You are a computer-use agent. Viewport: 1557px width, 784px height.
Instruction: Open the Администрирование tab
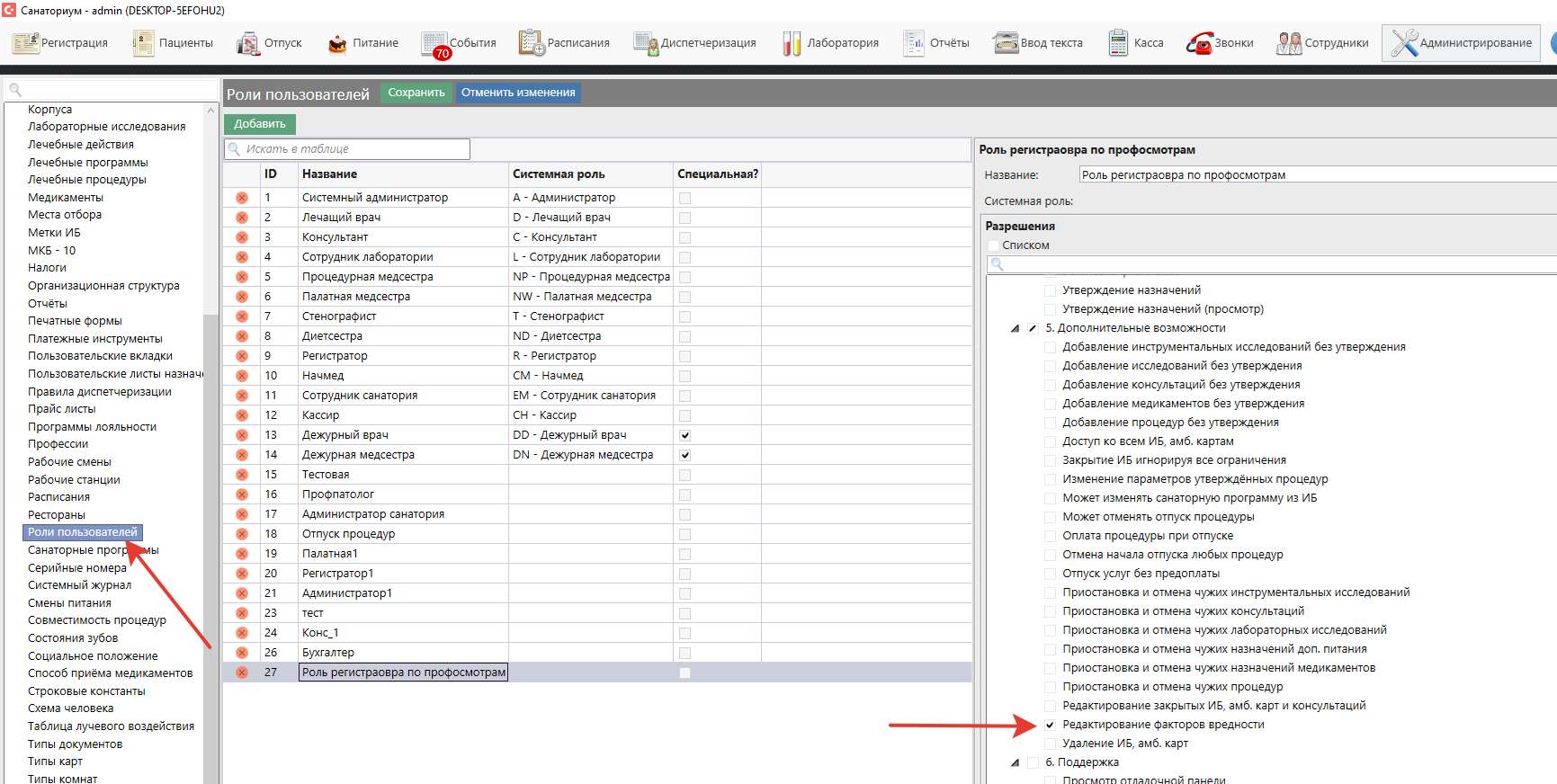1461,43
